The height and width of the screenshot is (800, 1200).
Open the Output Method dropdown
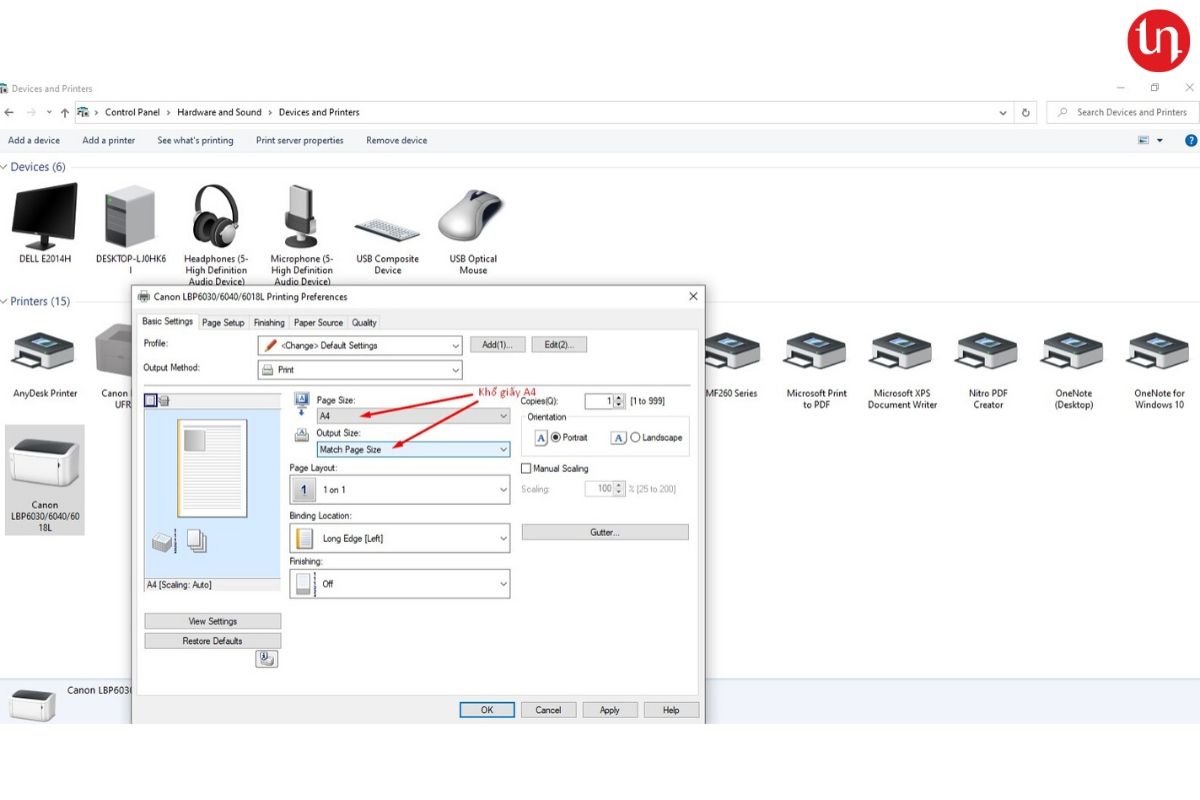coord(360,370)
